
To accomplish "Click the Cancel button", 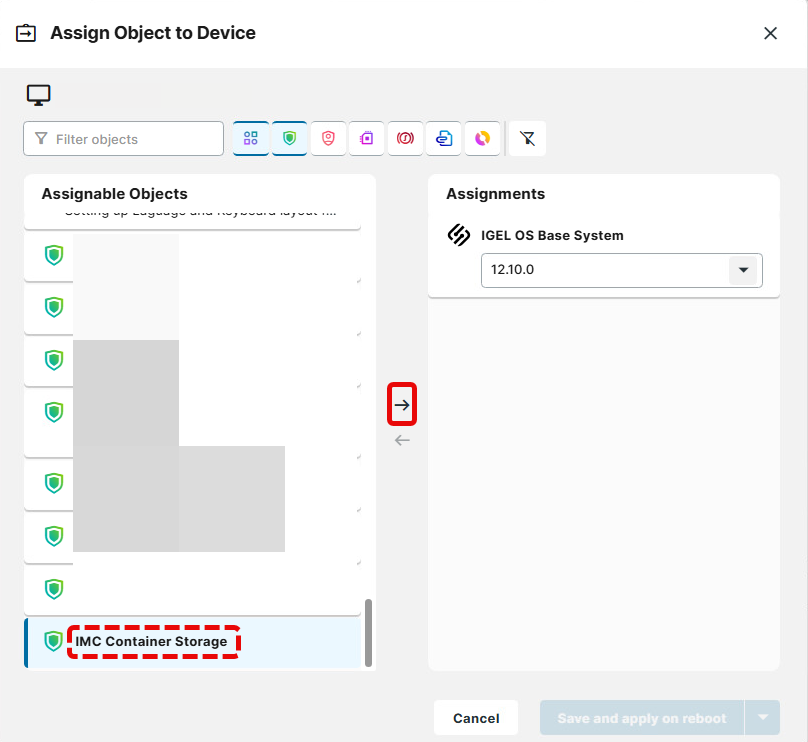I will (x=476, y=718).
